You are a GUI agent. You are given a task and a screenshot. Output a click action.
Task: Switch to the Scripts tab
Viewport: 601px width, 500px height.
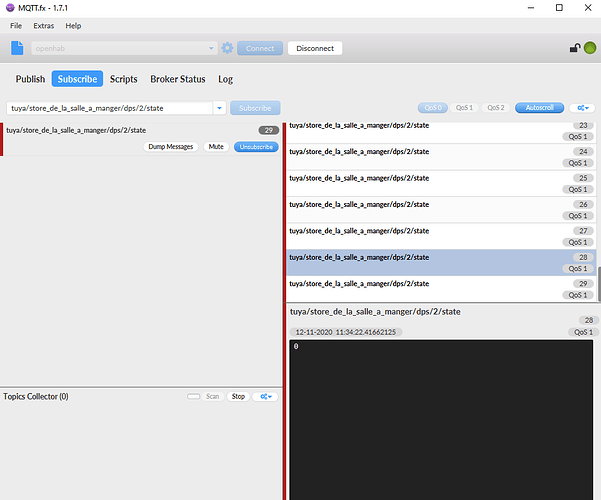(x=124, y=79)
